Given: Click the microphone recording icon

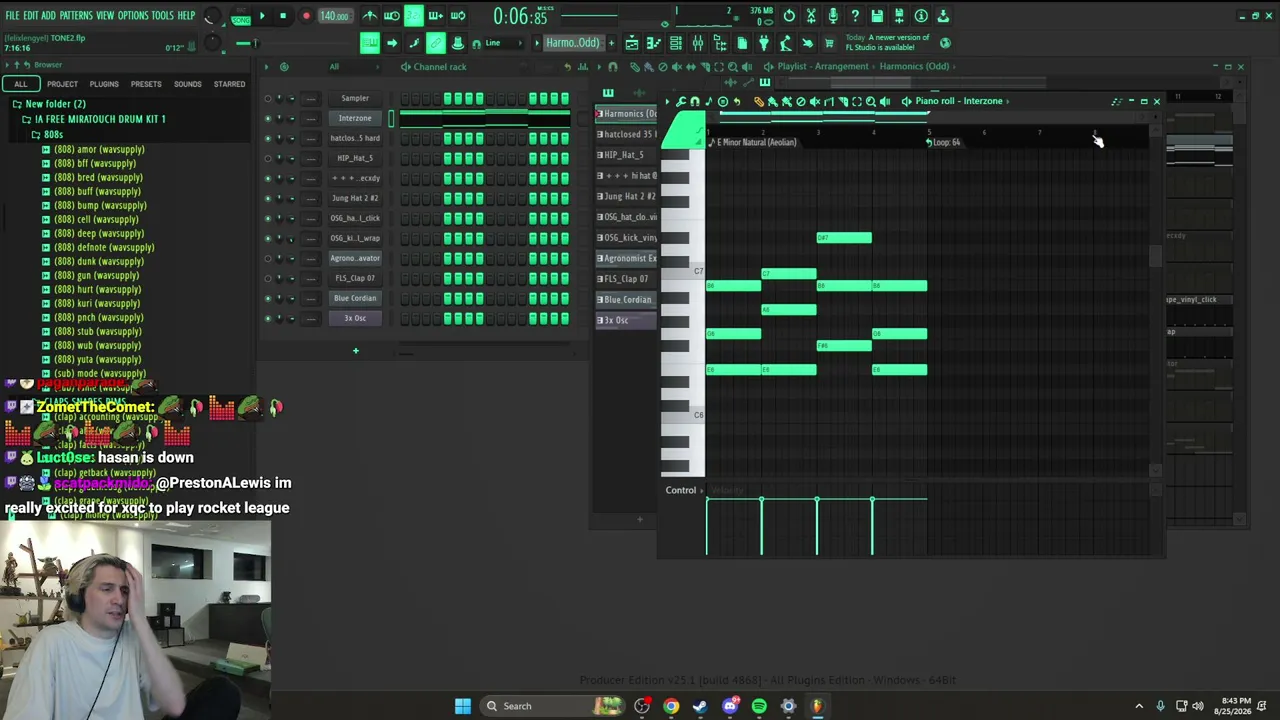Looking at the screenshot, I should [x=833, y=16].
